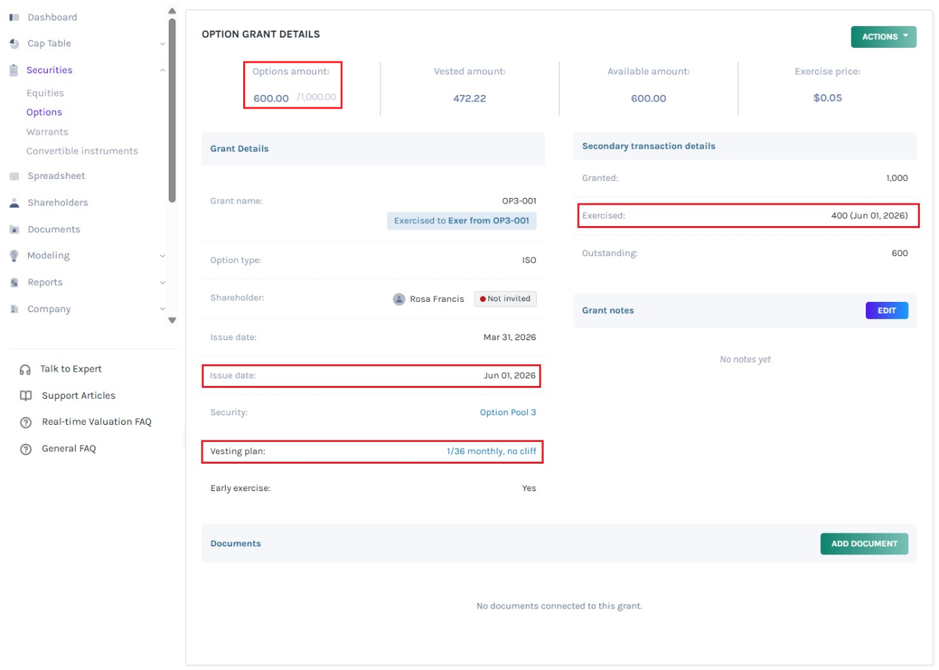The height and width of the screenshot is (670, 939).
Task: Click the headset icon beside Talk to Expert
Action: pyautogui.click(x=25, y=369)
